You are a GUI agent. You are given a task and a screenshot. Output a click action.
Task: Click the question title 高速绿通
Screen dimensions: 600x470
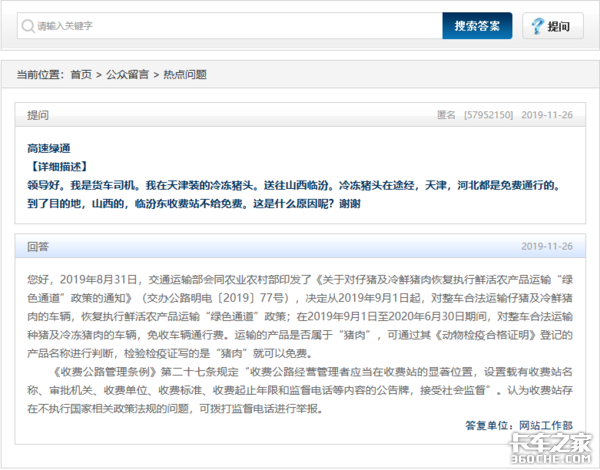coord(48,148)
